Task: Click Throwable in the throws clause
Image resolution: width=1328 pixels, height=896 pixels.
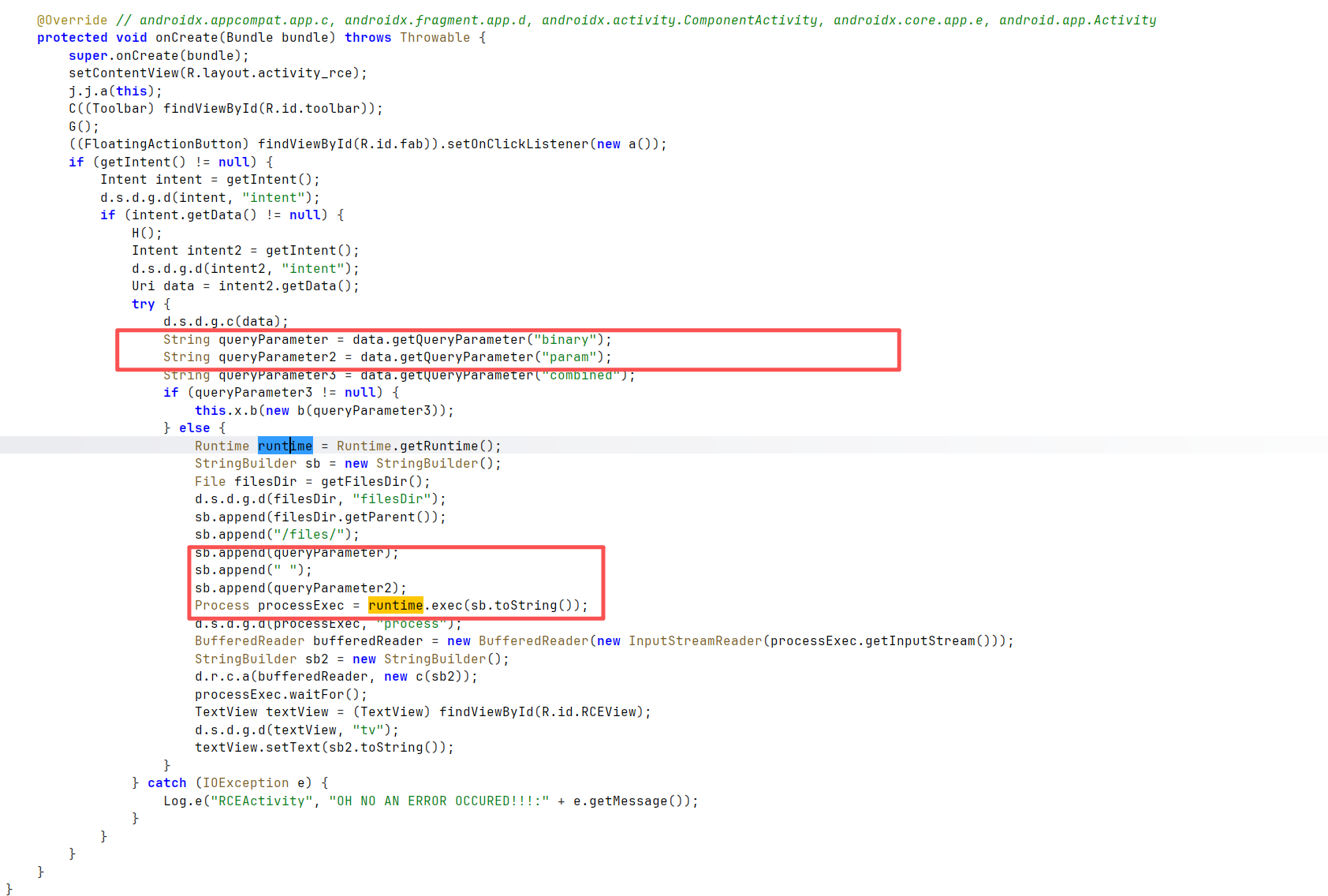Action: [x=435, y=37]
